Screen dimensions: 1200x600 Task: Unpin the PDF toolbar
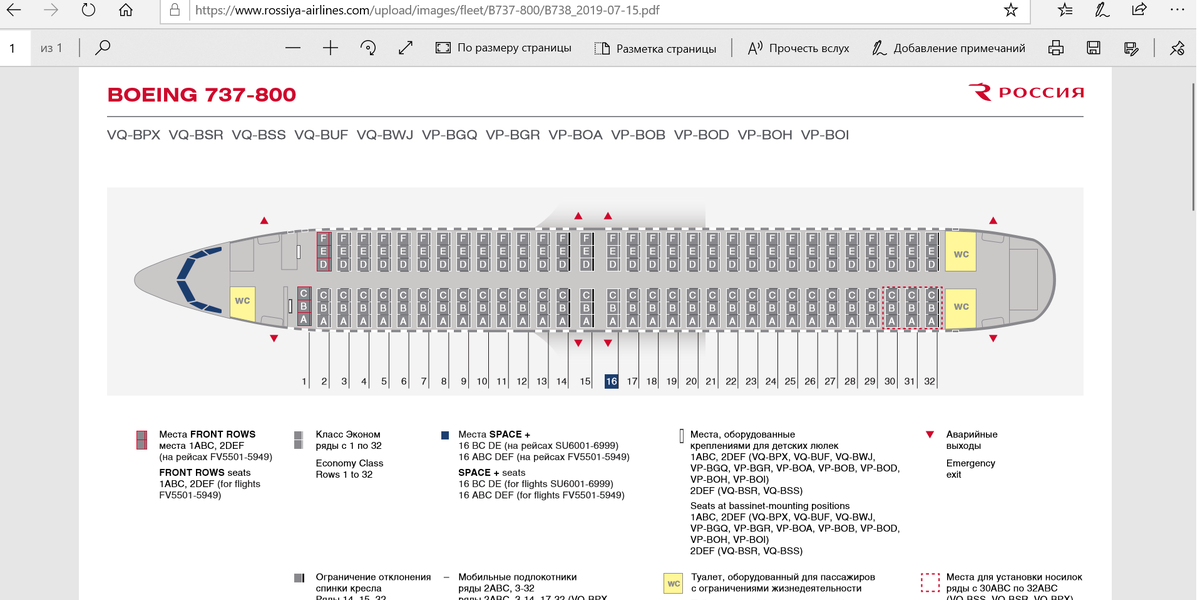pyautogui.click(x=1176, y=48)
